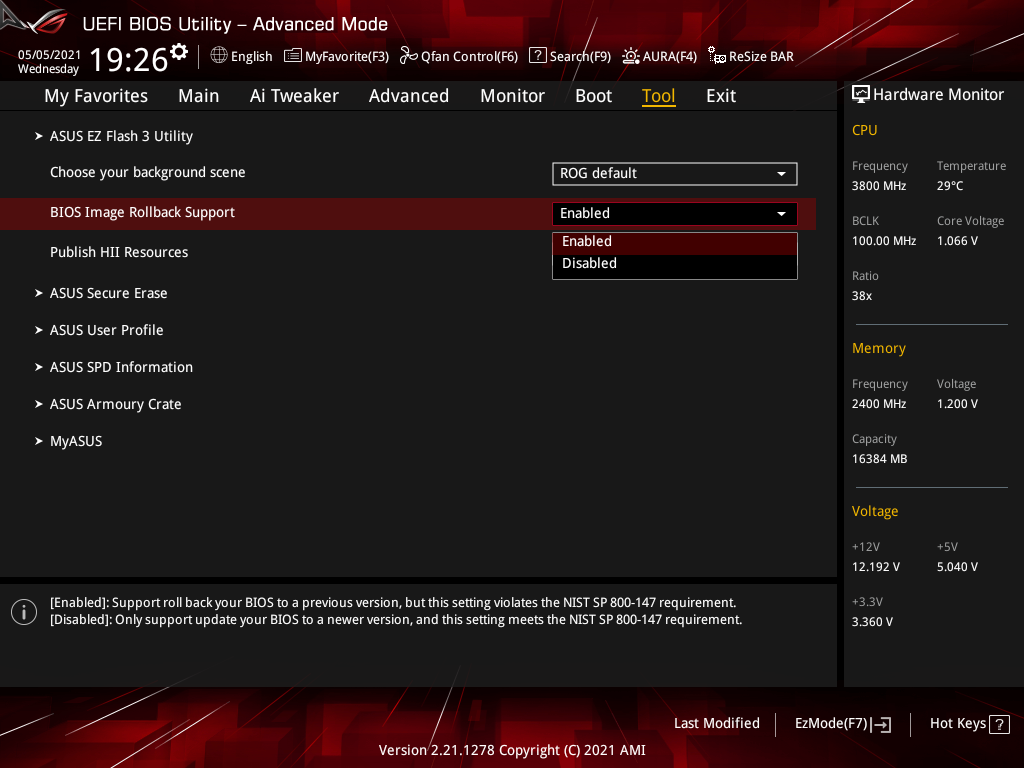The width and height of the screenshot is (1024, 768).
Task: Open the background scene ROG default dropdown
Action: pyautogui.click(x=675, y=174)
